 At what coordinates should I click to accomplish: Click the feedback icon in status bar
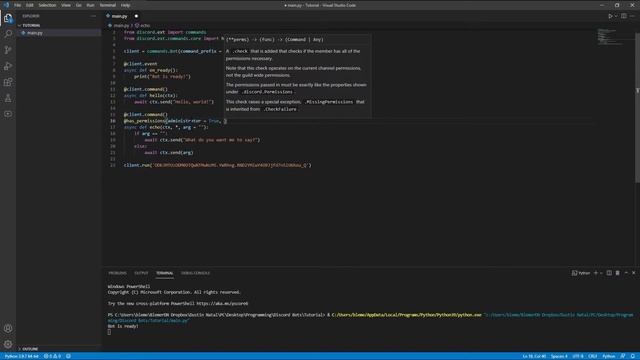[623, 356]
